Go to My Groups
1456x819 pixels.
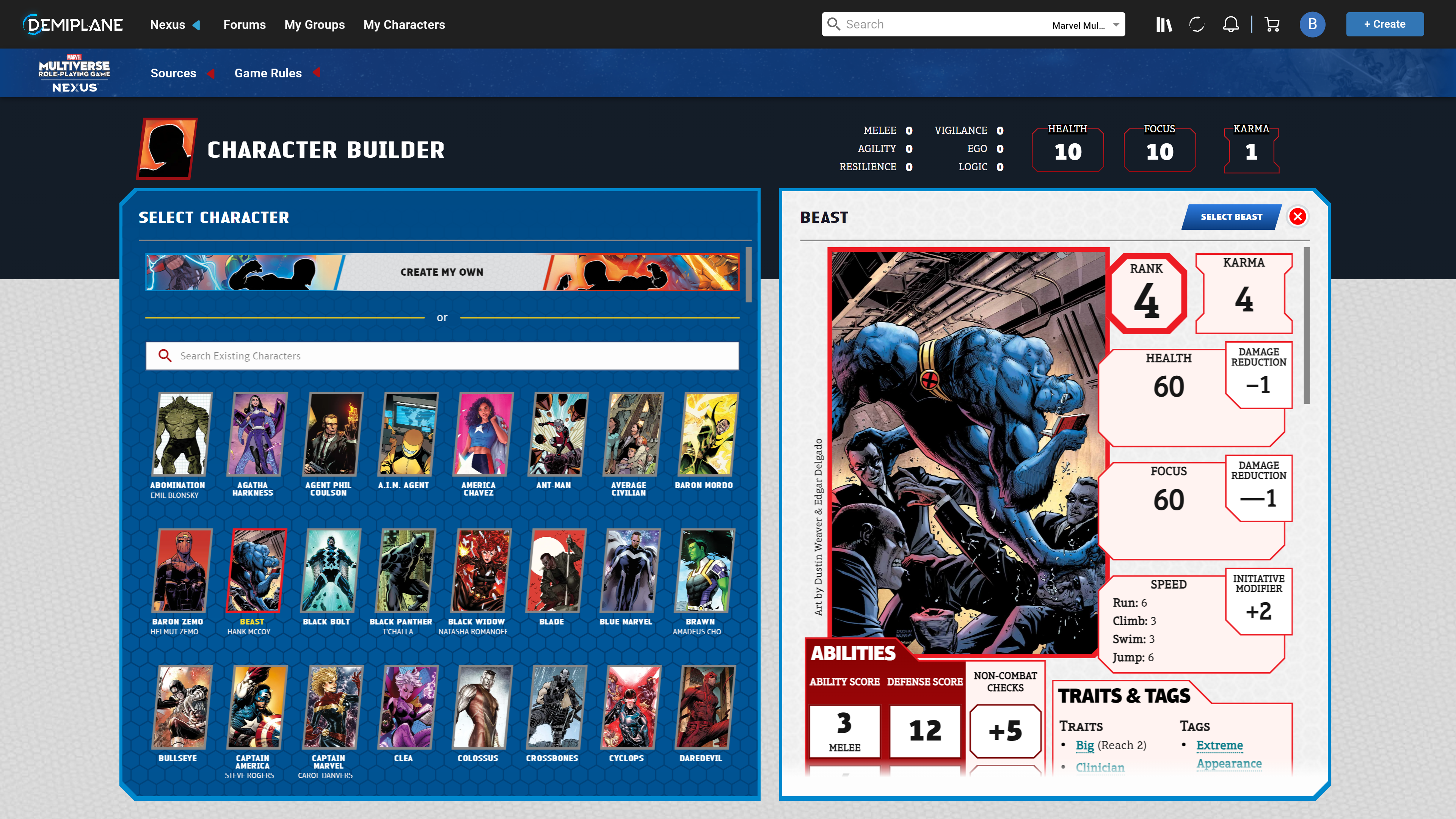pyautogui.click(x=314, y=24)
